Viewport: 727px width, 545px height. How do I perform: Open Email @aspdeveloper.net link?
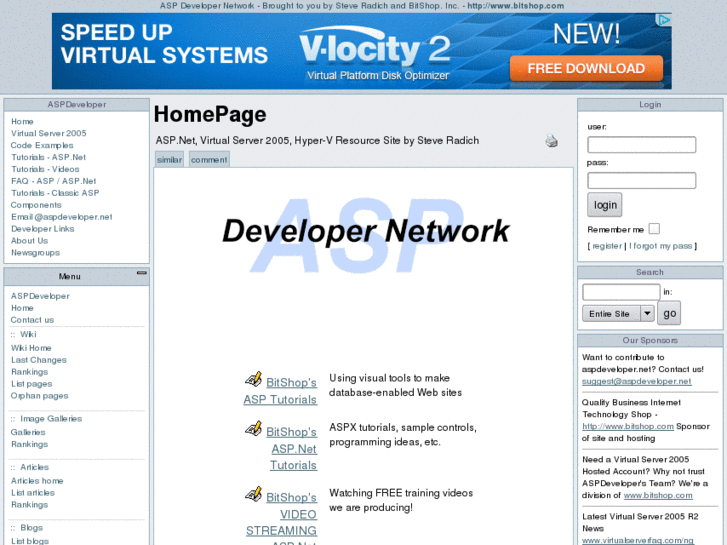pyautogui.click(x=62, y=217)
